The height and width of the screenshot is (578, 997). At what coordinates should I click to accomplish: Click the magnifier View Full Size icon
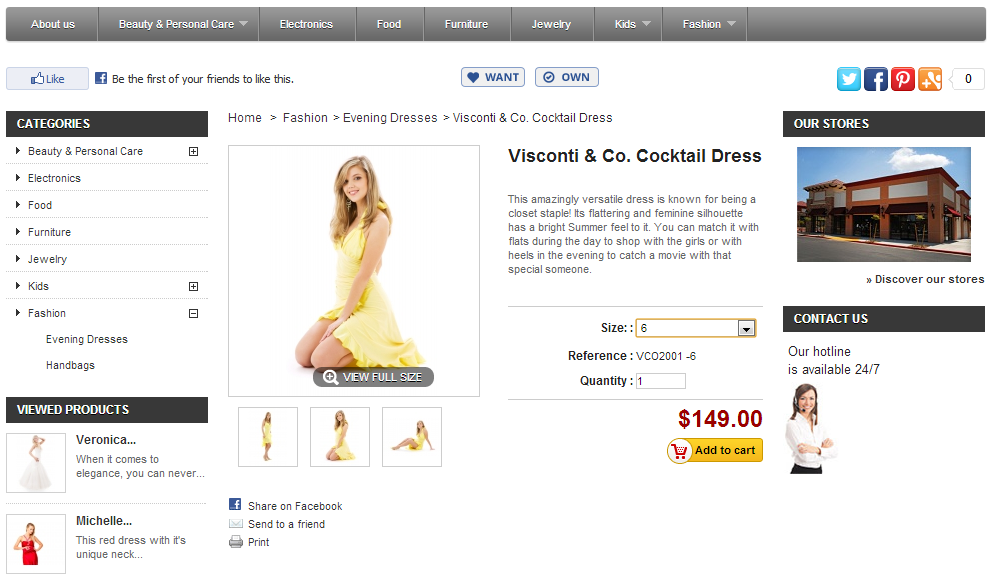[x=330, y=377]
